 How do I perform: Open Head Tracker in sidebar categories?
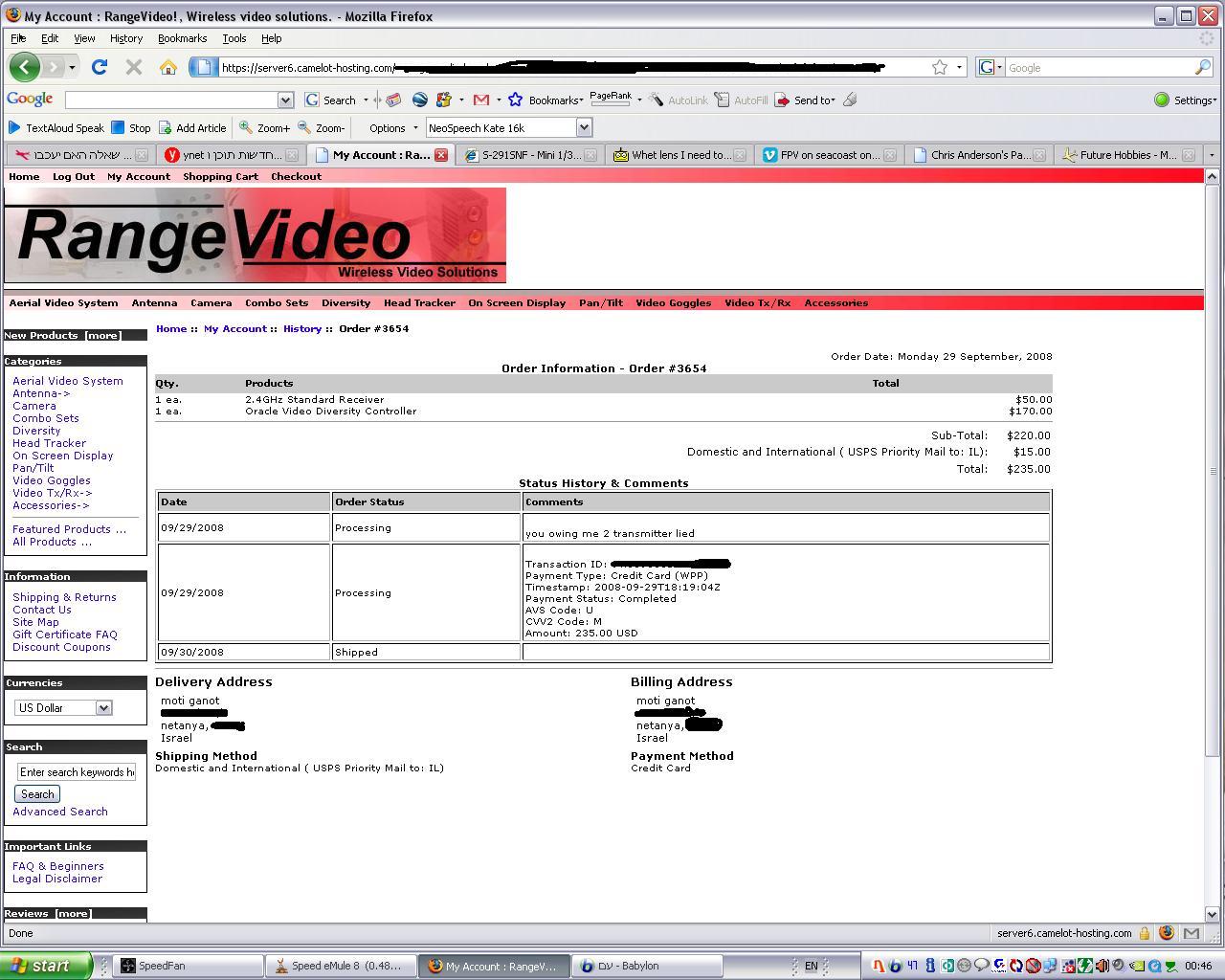(x=49, y=443)
